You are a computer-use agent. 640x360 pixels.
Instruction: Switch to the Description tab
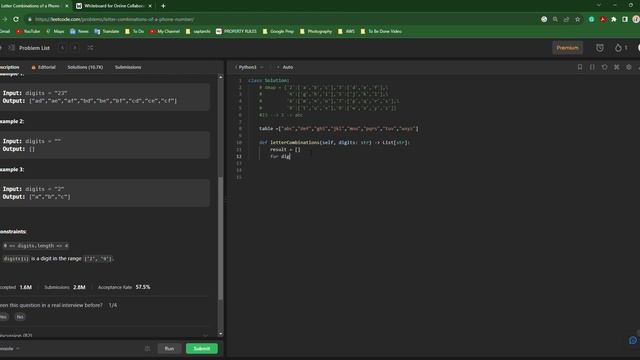point(9,67)
